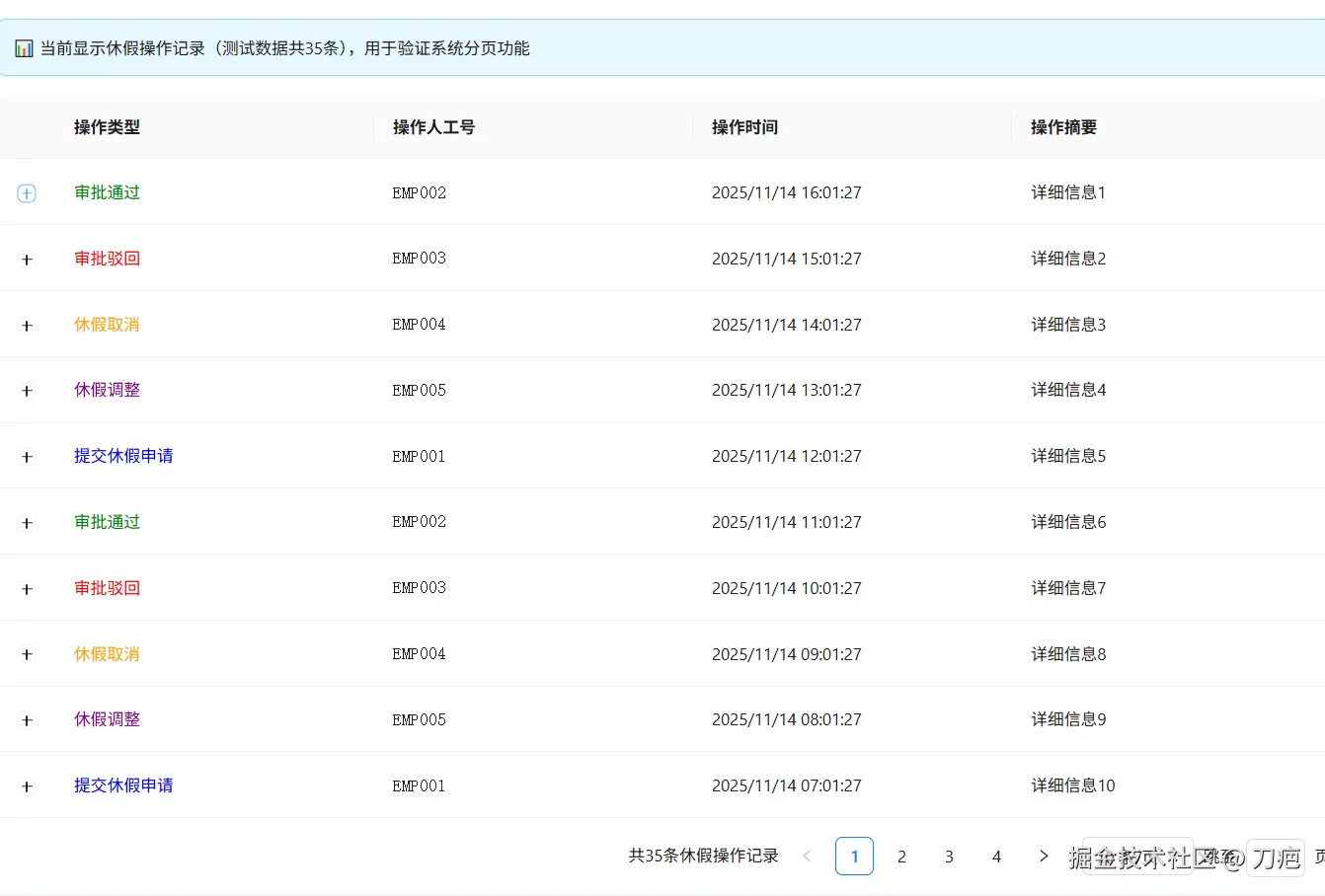Click the 操作人工号 column header
This screenshot has height=896, width=1325.
tap(433, 127)
